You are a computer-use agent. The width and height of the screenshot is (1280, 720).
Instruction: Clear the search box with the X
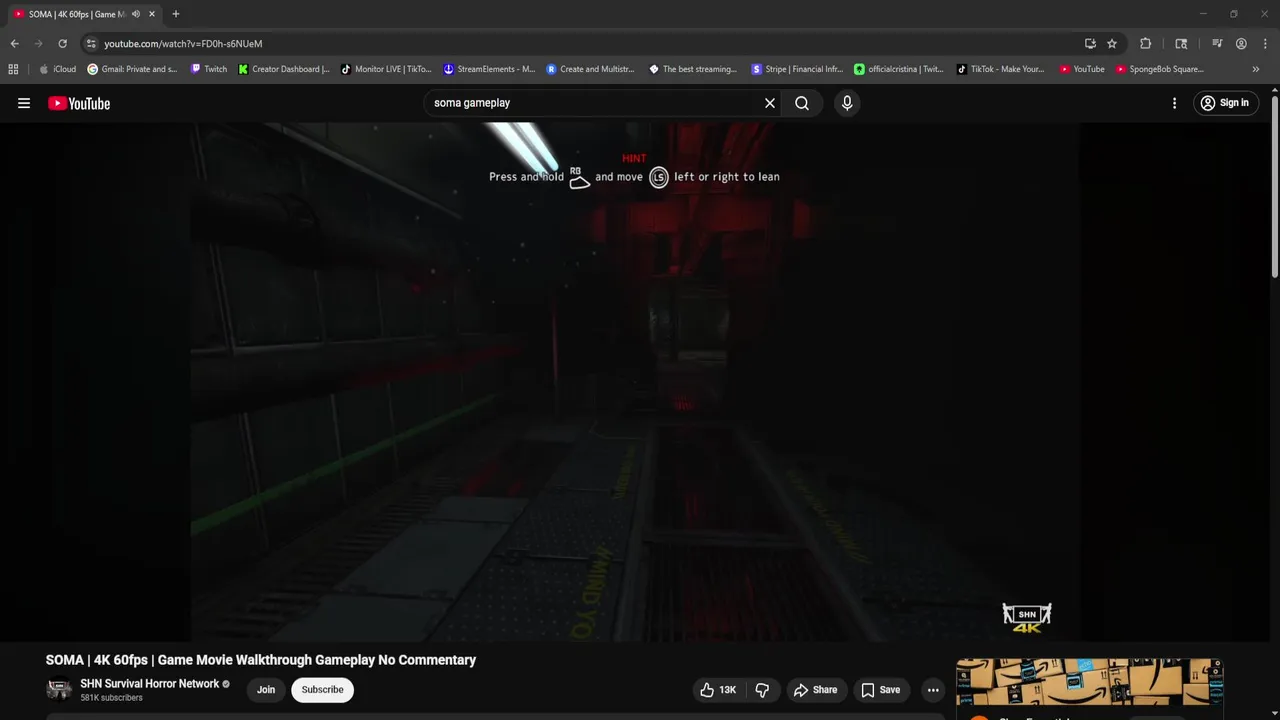pyautogui.click(x=770, y=103)
